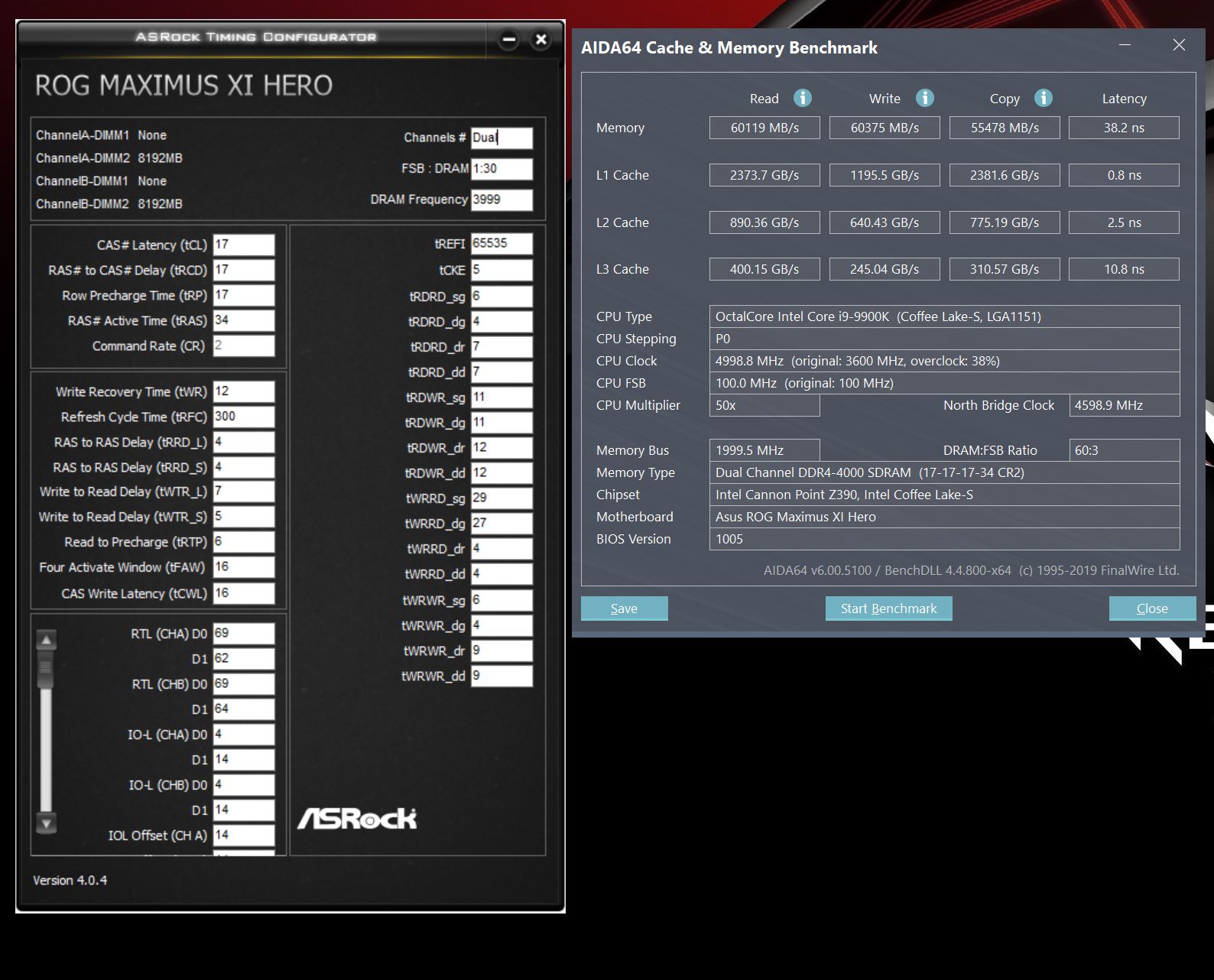Click the Refresh Cycle Time (tRFC) field
1214x980 pixels.
pos(244,417)
